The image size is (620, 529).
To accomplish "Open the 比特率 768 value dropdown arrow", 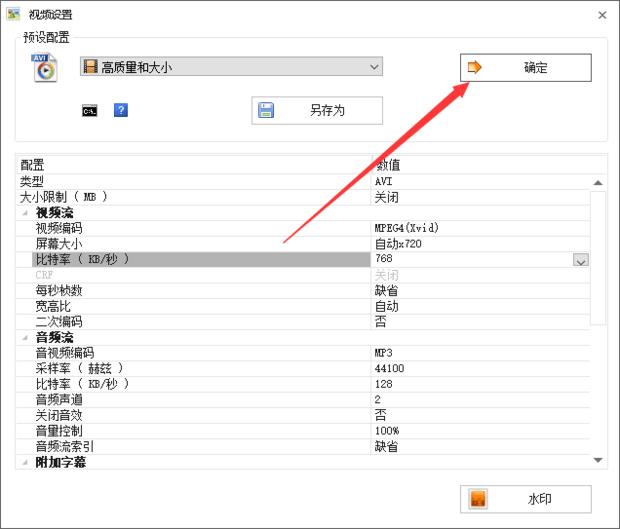I will coord(580,260).
